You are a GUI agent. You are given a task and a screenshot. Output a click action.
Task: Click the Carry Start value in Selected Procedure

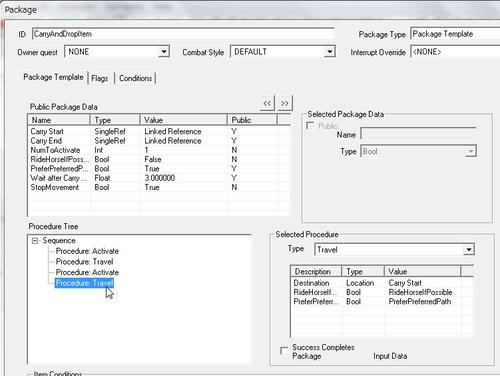405,283
